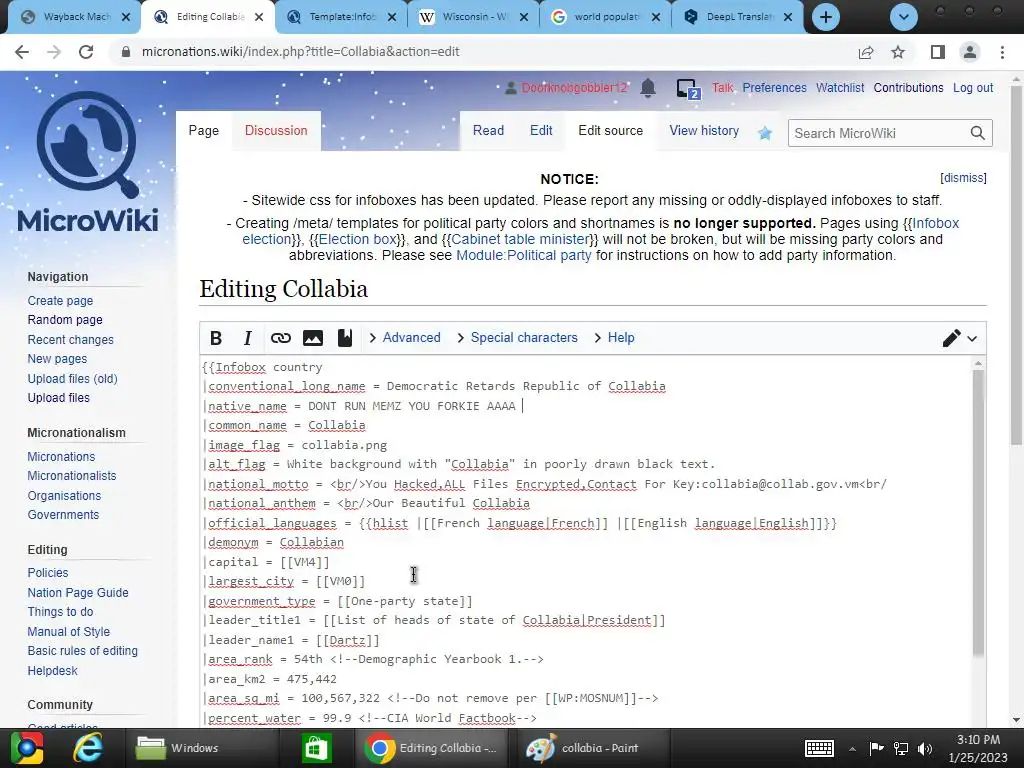
Task: Apply italic formatting in editor toolbar
Action: coord(248,338)
